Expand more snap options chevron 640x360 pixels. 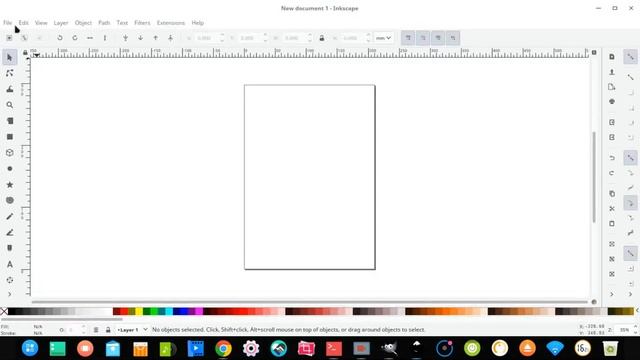point(631,294)
